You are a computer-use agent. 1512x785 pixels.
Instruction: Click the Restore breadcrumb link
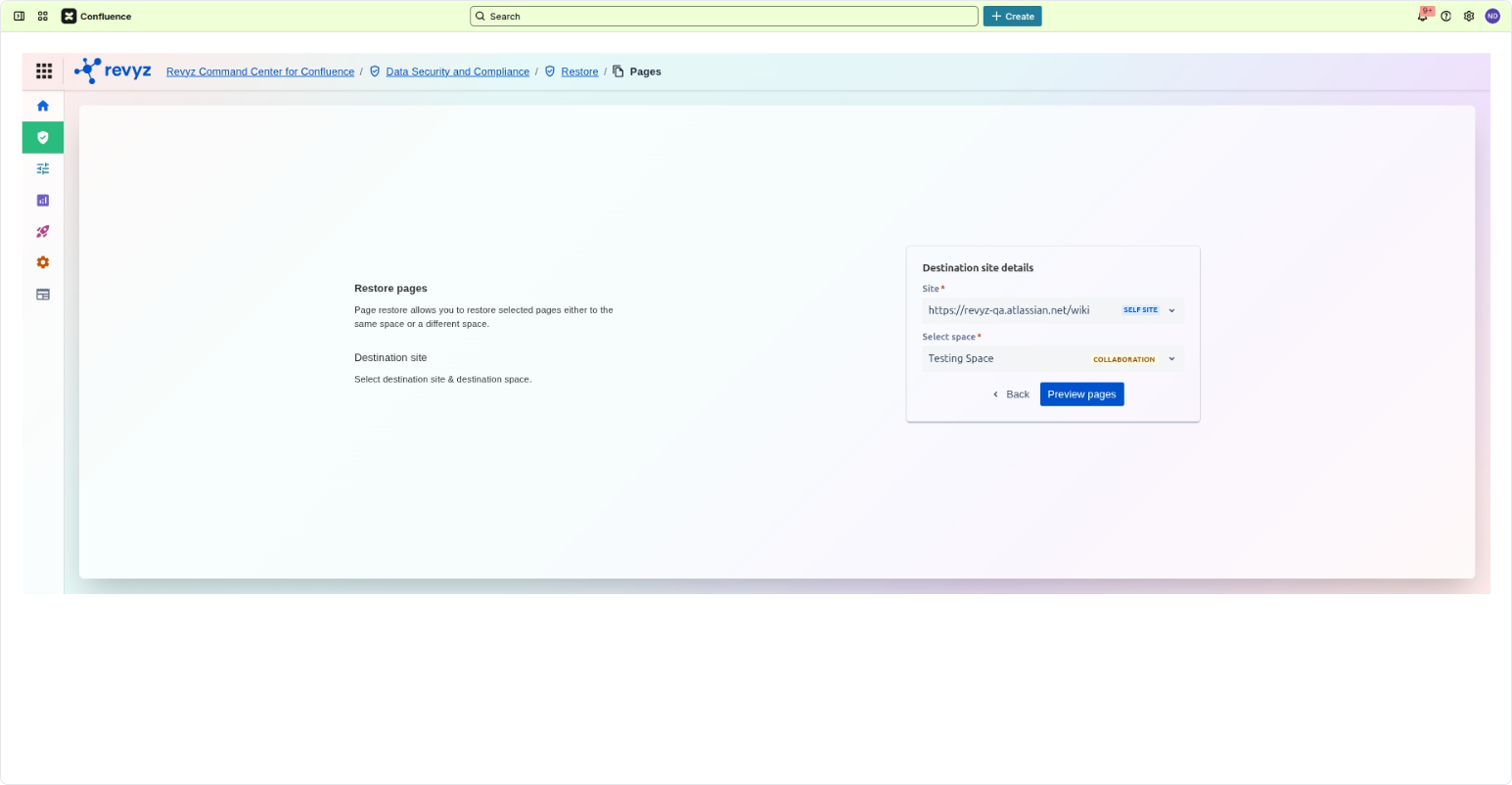[x=579, y=71]
